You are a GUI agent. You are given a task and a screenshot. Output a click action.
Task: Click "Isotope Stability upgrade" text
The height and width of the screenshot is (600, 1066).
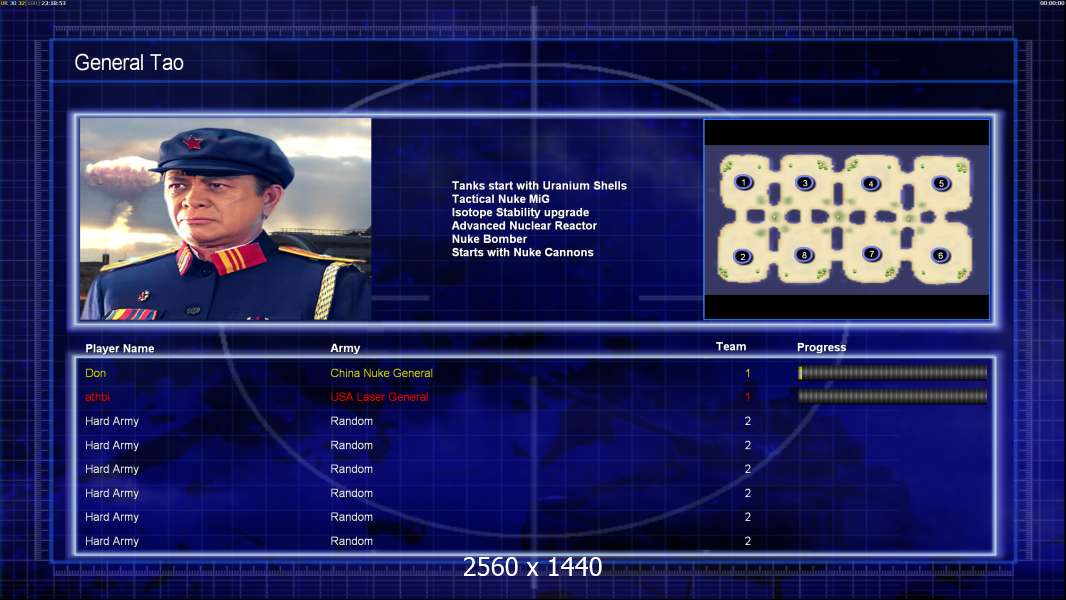520,212
